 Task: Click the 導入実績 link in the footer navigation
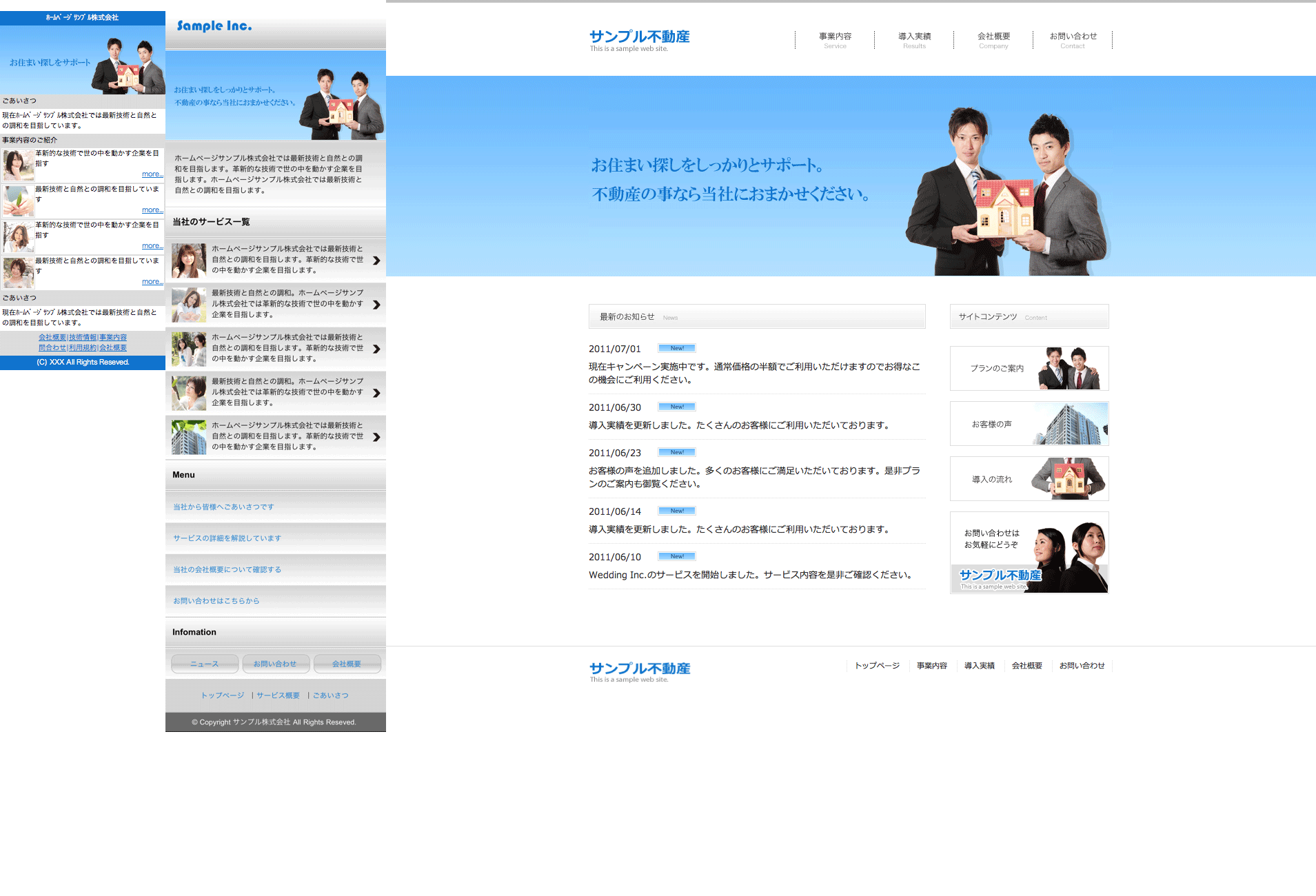coord(979,666)
